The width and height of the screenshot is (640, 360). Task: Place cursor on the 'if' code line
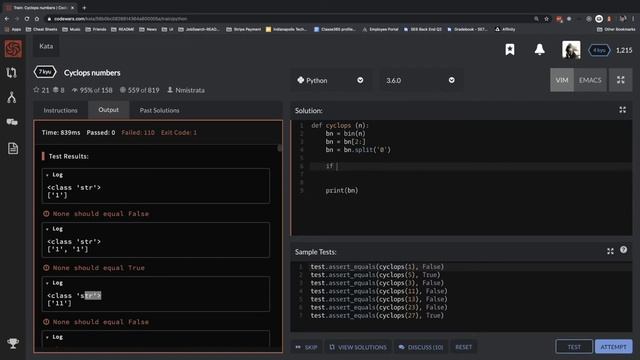[x=471, y=166]
